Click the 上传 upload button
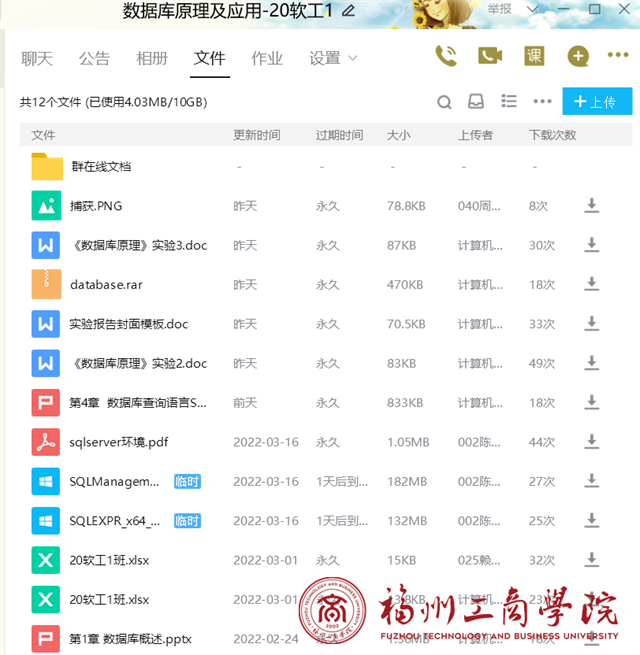This screenshot has width=640, height=655. [597, 101]
